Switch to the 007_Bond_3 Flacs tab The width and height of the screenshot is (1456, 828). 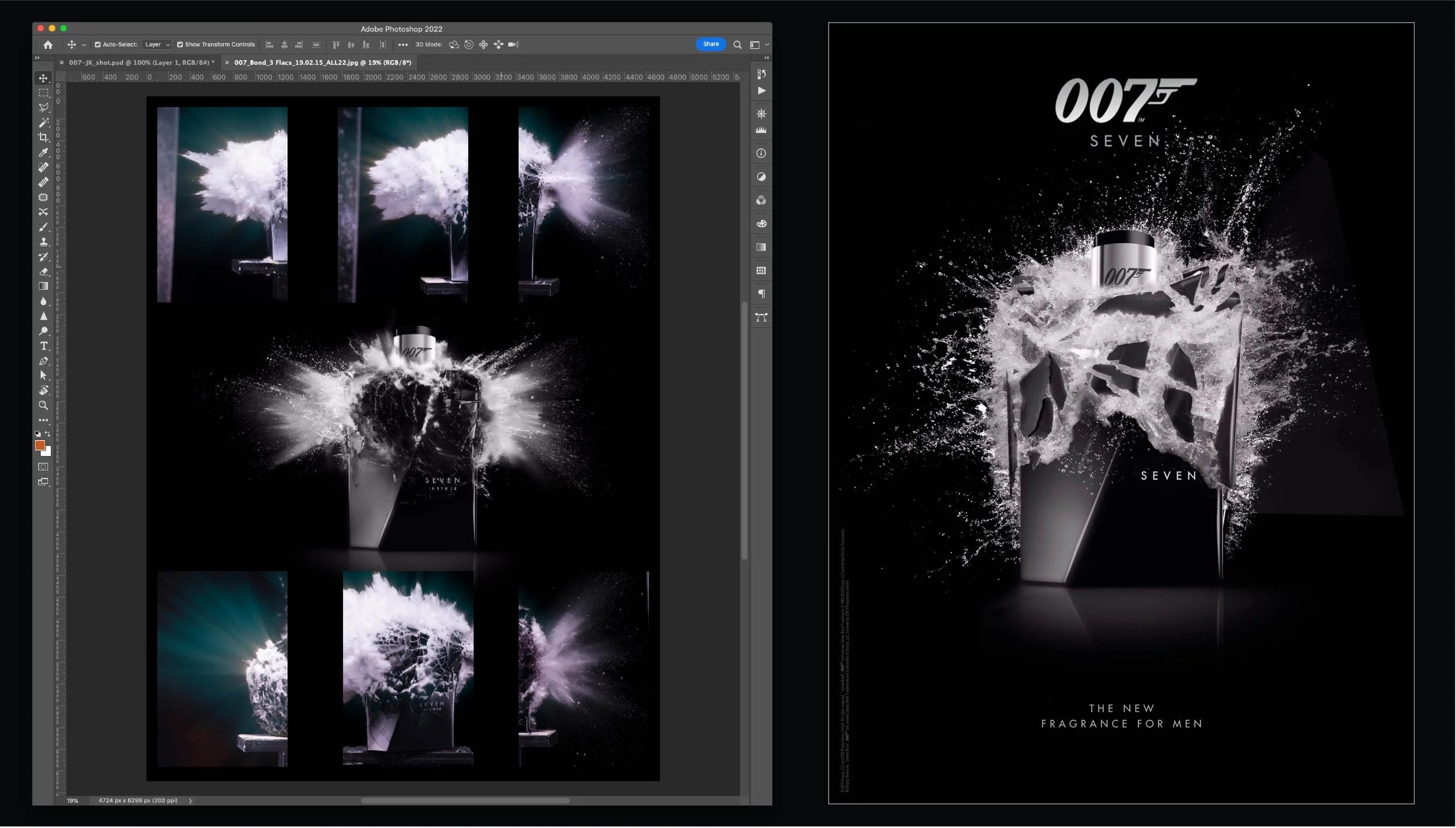pos(324,62)
